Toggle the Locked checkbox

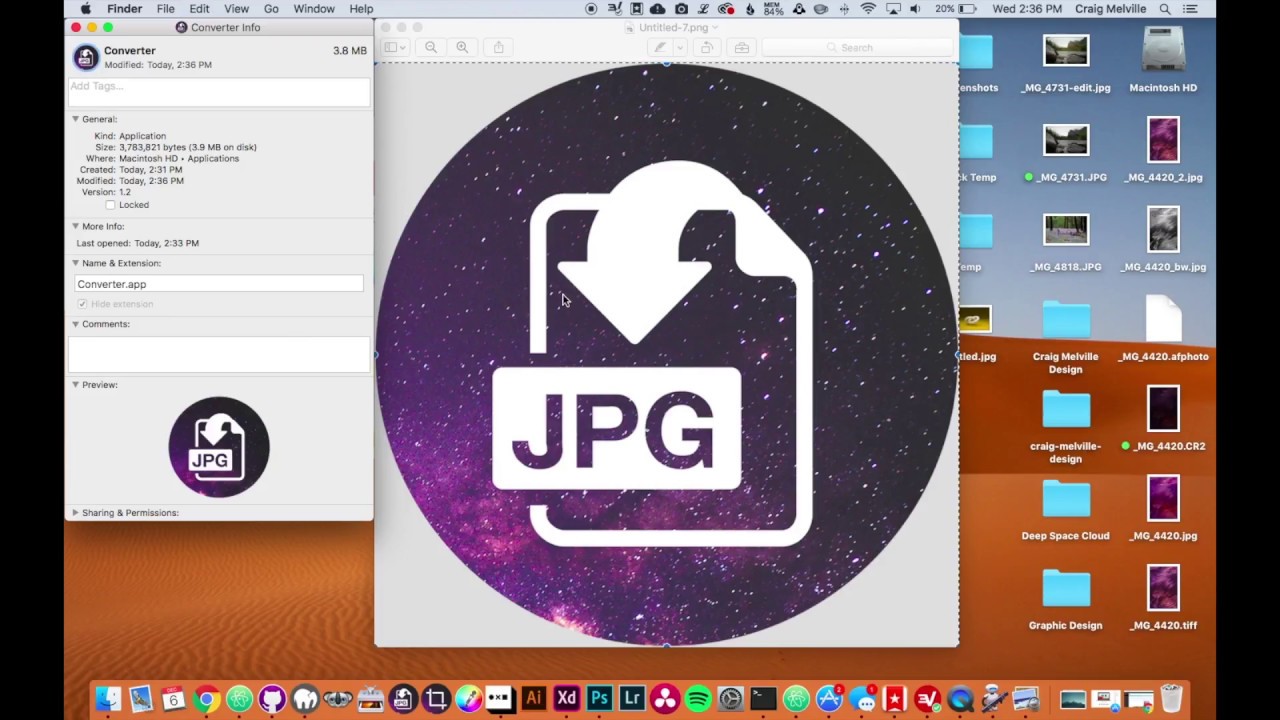tap(110, 205)
